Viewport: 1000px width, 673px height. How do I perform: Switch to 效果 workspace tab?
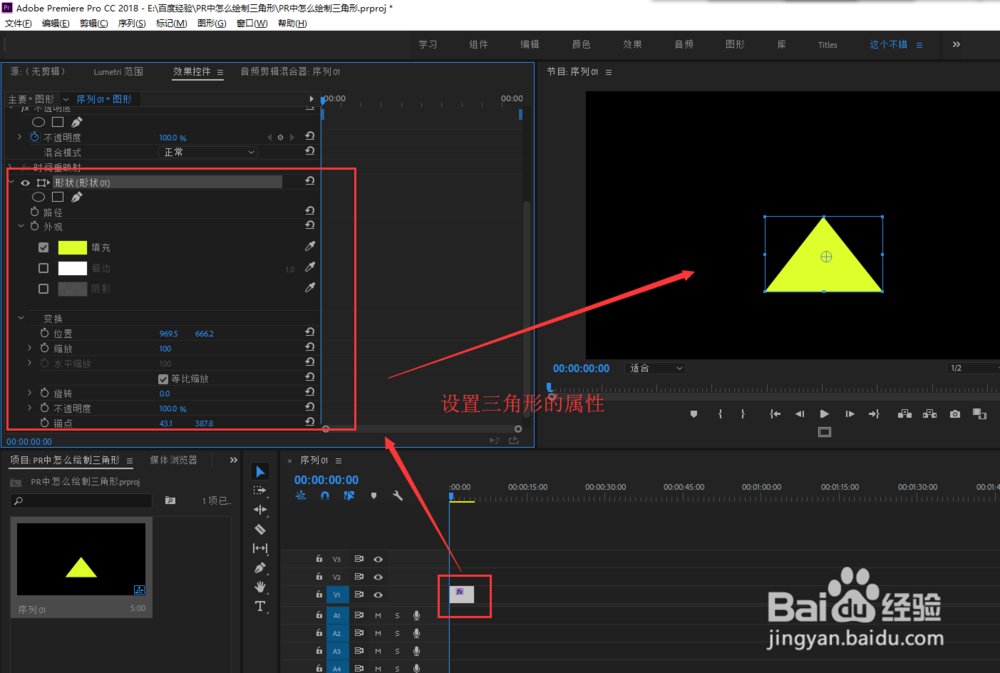[632, 45]
